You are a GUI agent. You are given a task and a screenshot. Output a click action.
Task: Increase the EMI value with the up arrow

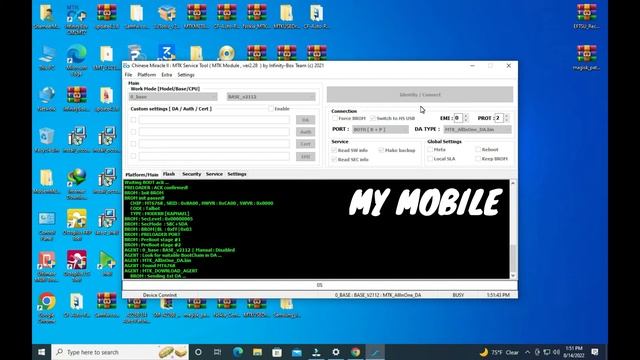coord(466,116)
